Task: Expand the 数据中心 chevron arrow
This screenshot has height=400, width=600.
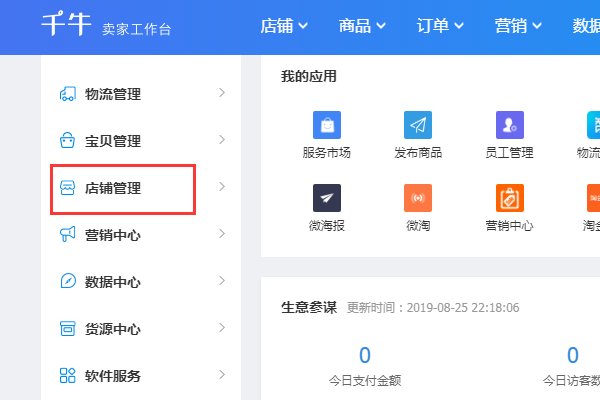Action: (222, 281)
